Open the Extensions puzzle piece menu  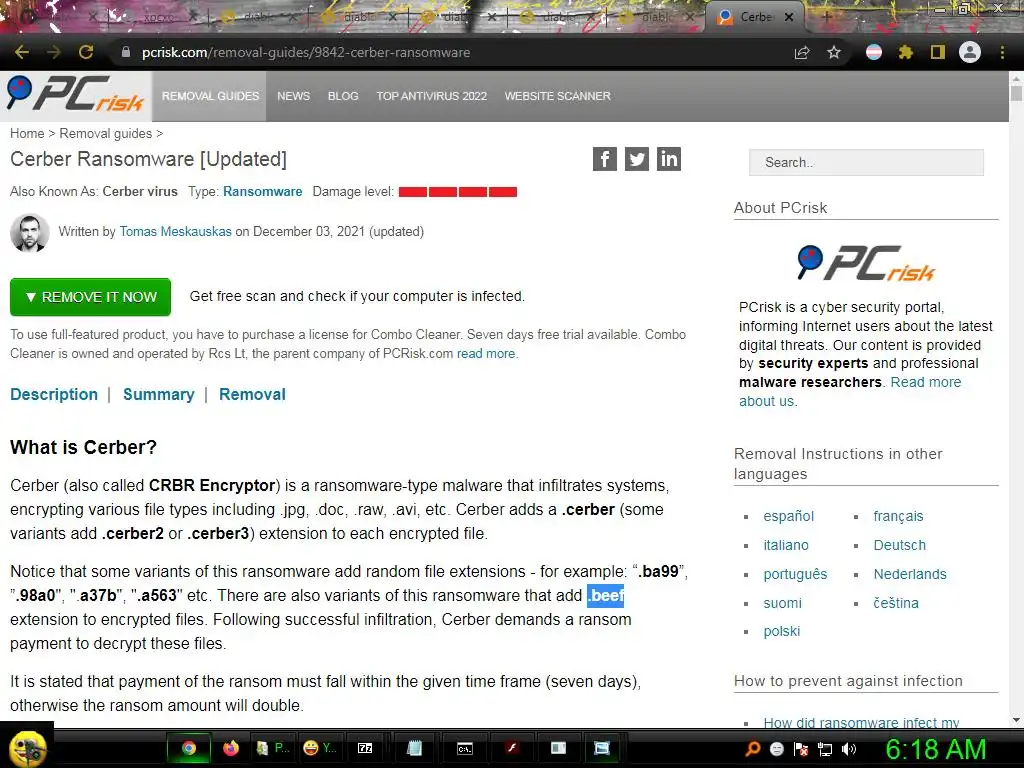click(905, 52)
